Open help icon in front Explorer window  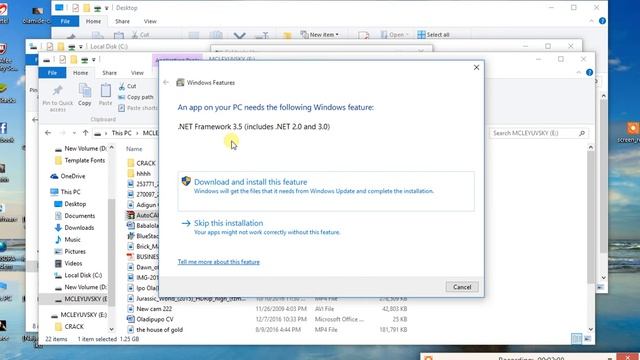pyautogui.click(x=589, y=72)
